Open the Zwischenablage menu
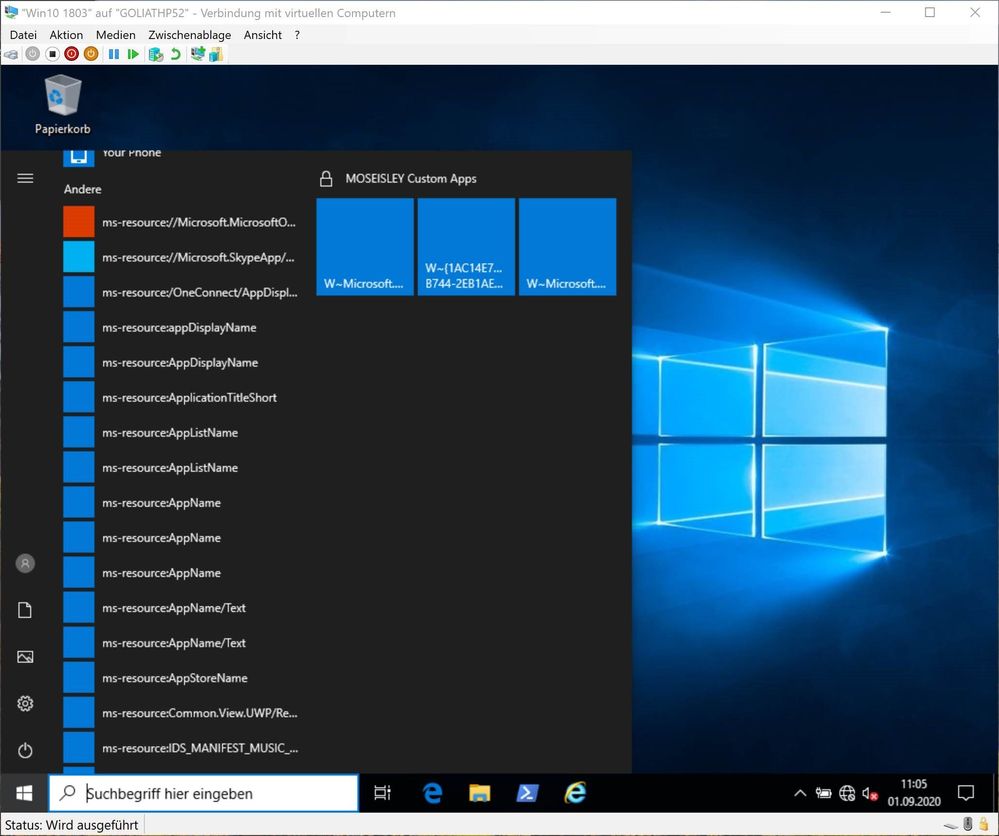 pyautogui.click(x=189, y=35)
